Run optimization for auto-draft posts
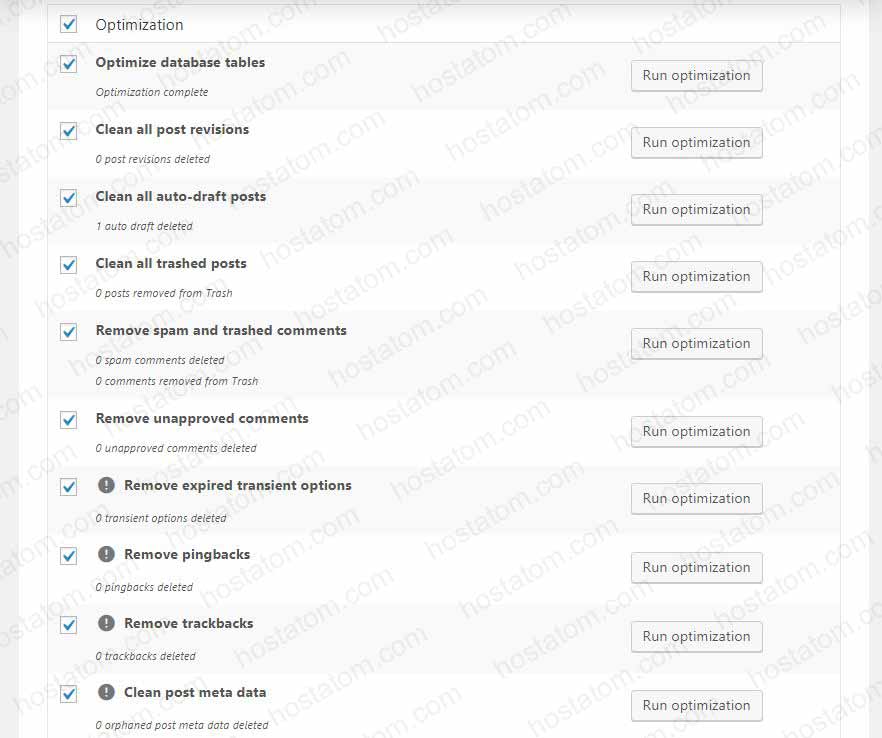This screenshot has height=738, width=882. coord(696,209)
